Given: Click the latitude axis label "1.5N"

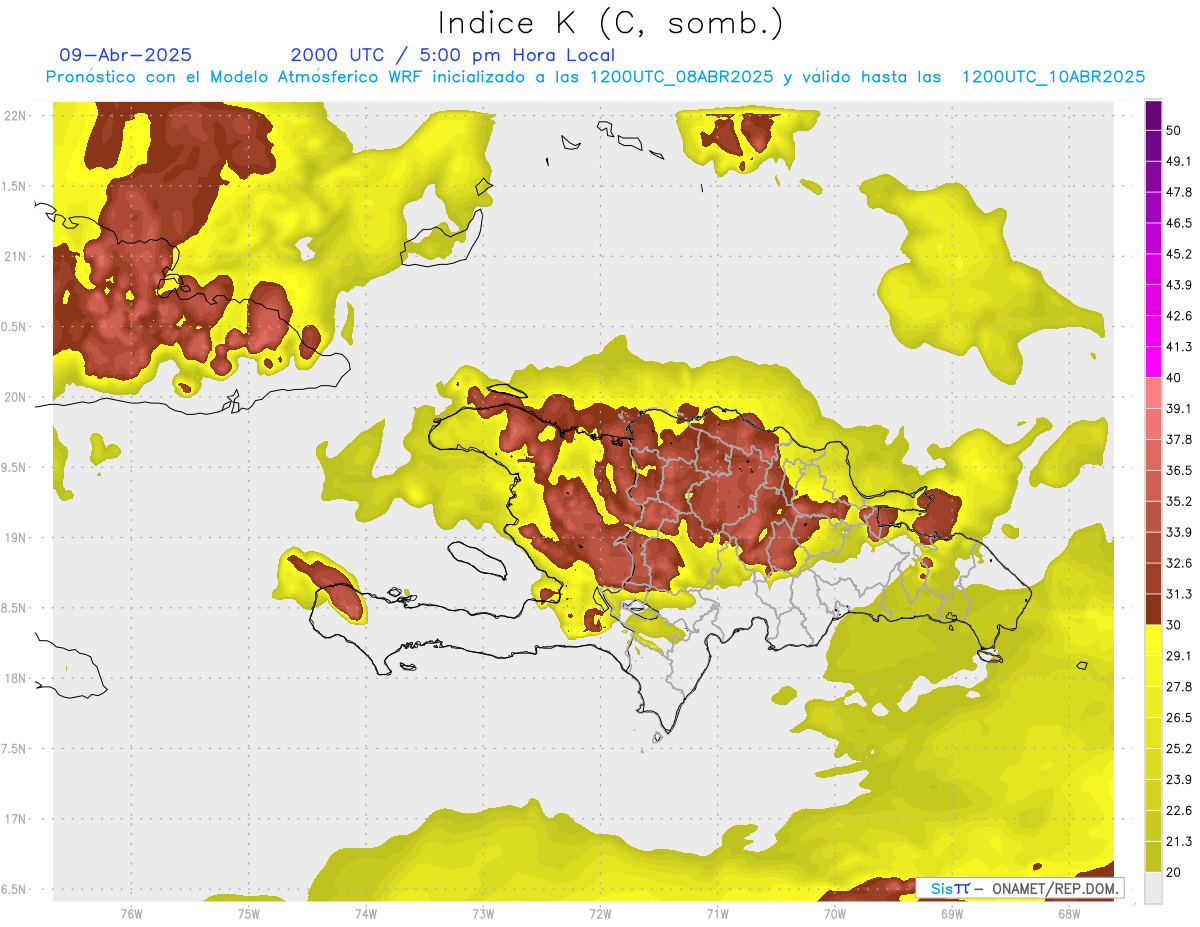Looking at the screenshot, I should (x=15, y=186).
